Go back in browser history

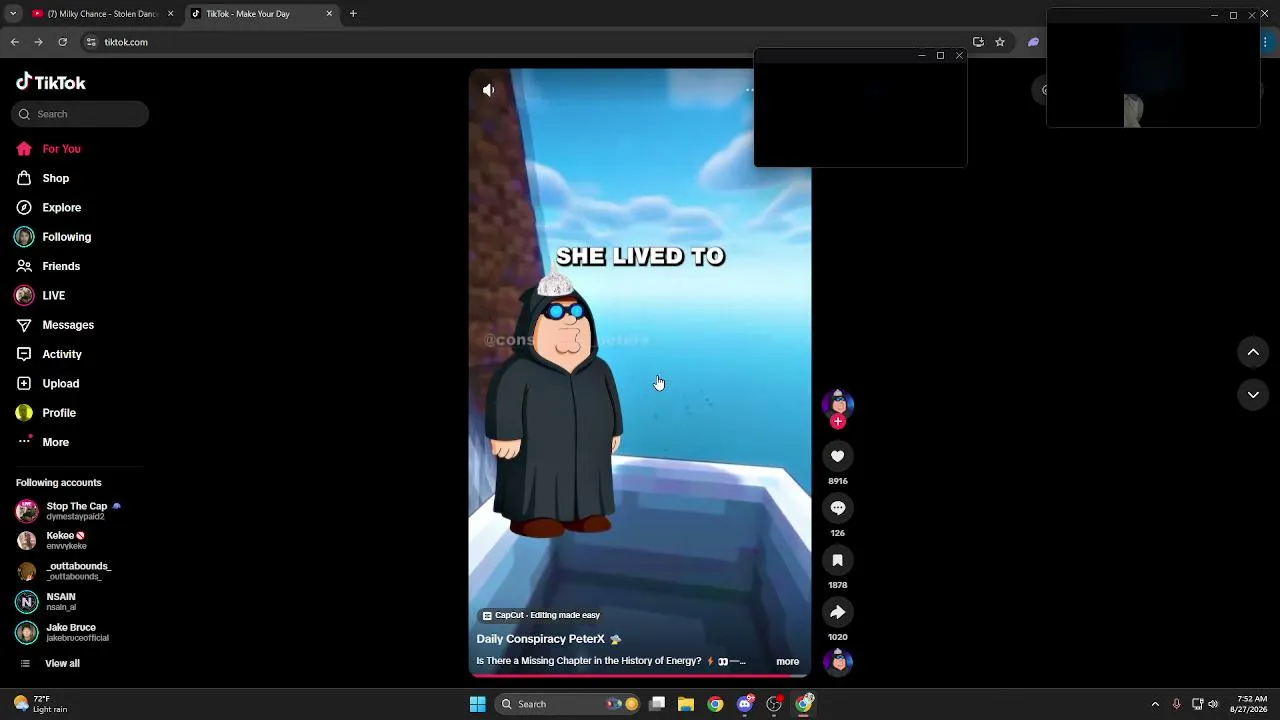(14, 42)
